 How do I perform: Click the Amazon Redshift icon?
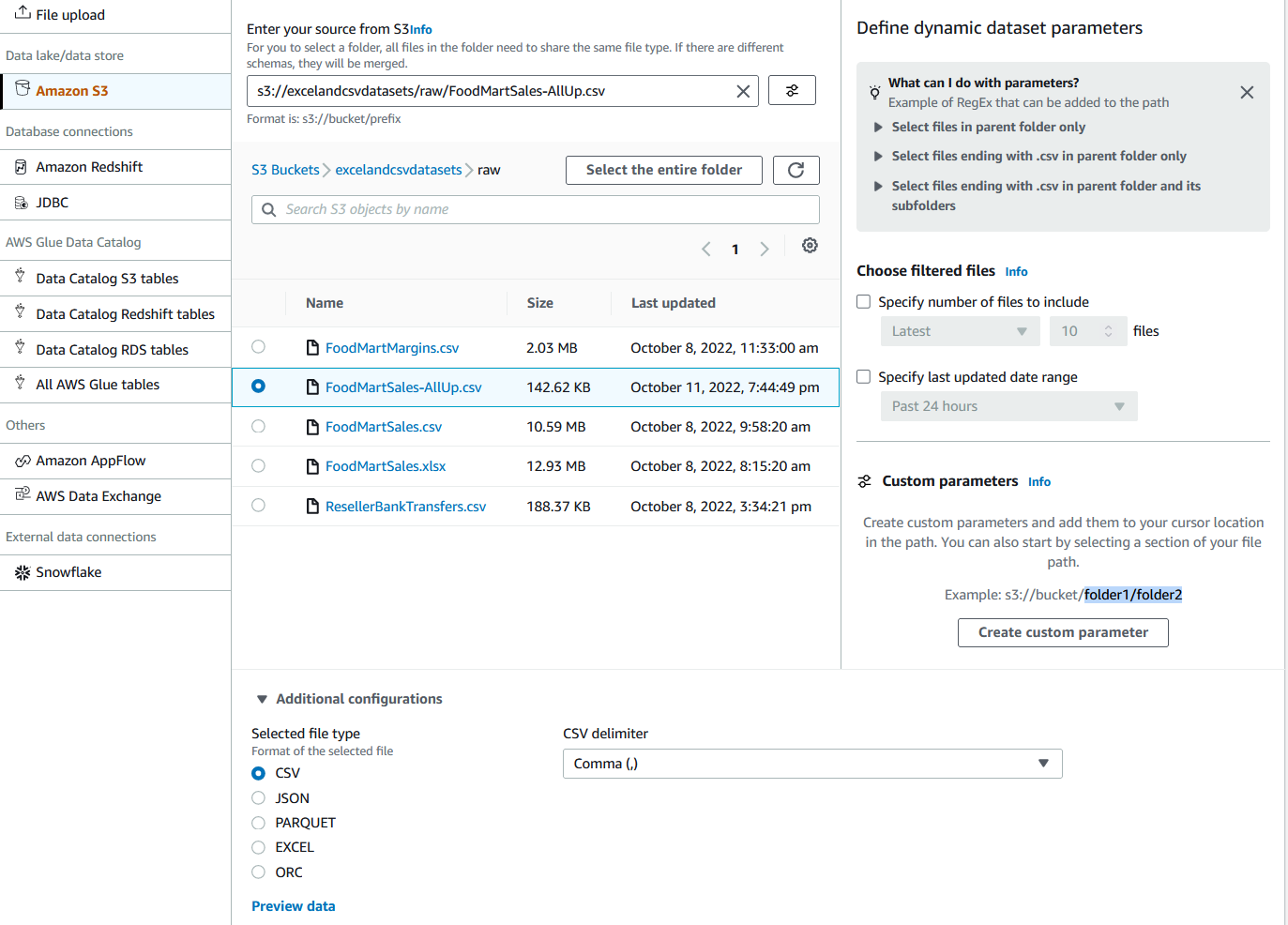[x=22, y=167]
